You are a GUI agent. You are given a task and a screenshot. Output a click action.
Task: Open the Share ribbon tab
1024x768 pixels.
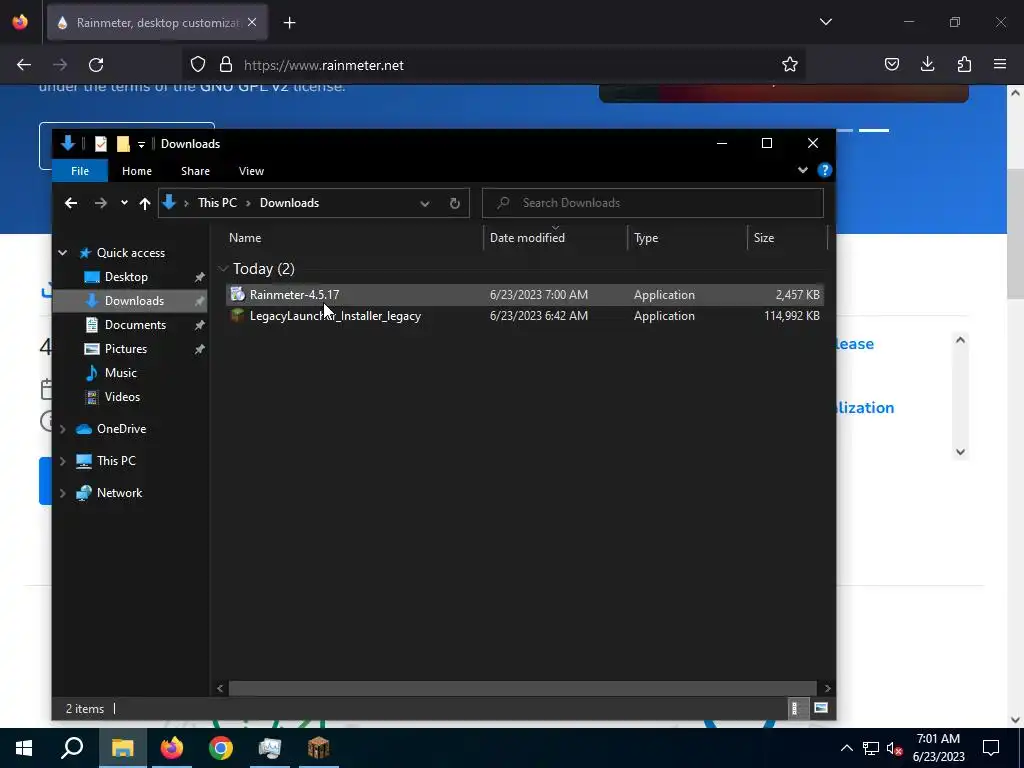[195, 171]
